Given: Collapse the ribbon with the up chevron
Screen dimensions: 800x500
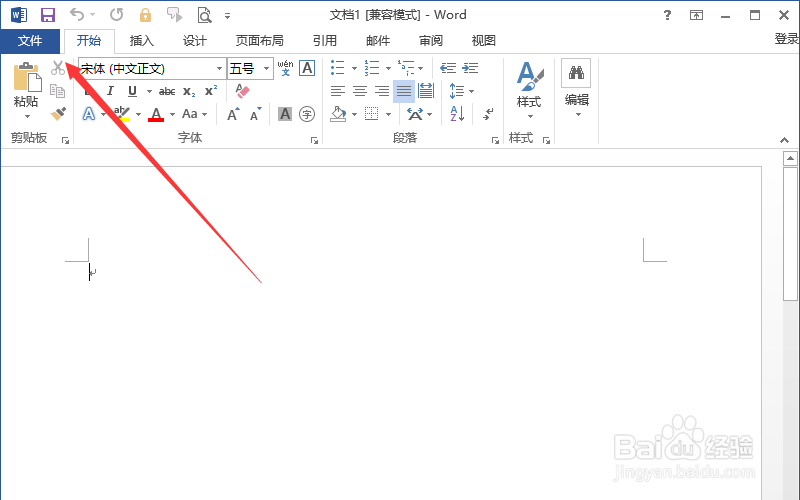Looking at the screenshot, I should coord(785,140).
